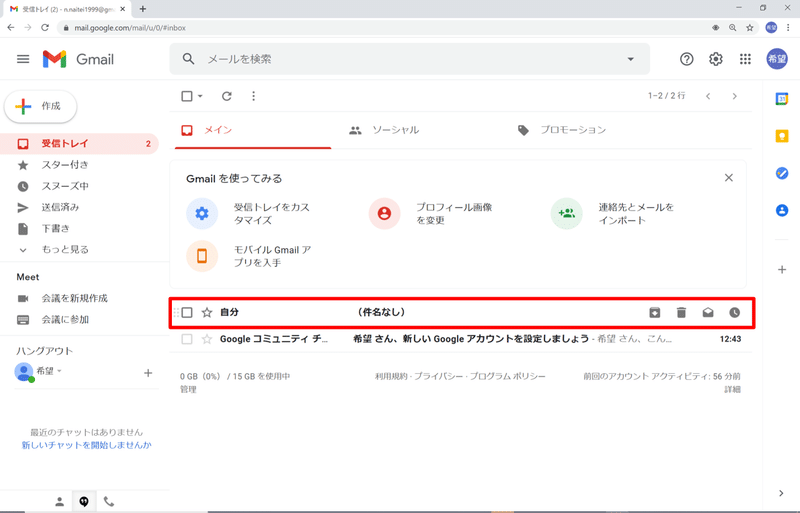Screen dimensions: 800x513
Task: Collapse the side panel chevron
Action: coord(782,493)
